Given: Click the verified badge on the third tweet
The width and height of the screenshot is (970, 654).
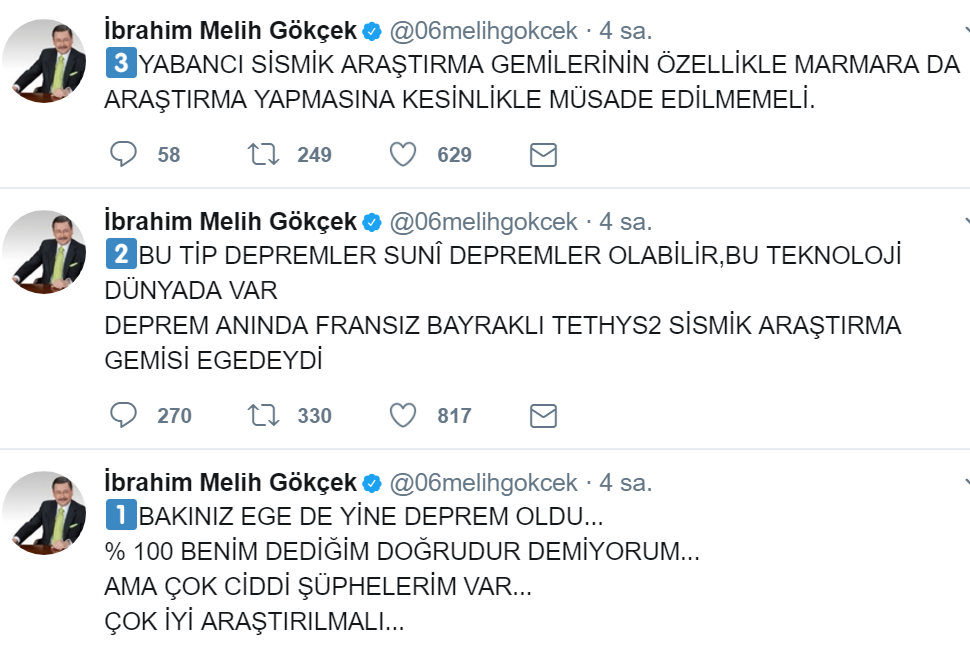Looking at the screenshot, I should pos(372,484).
